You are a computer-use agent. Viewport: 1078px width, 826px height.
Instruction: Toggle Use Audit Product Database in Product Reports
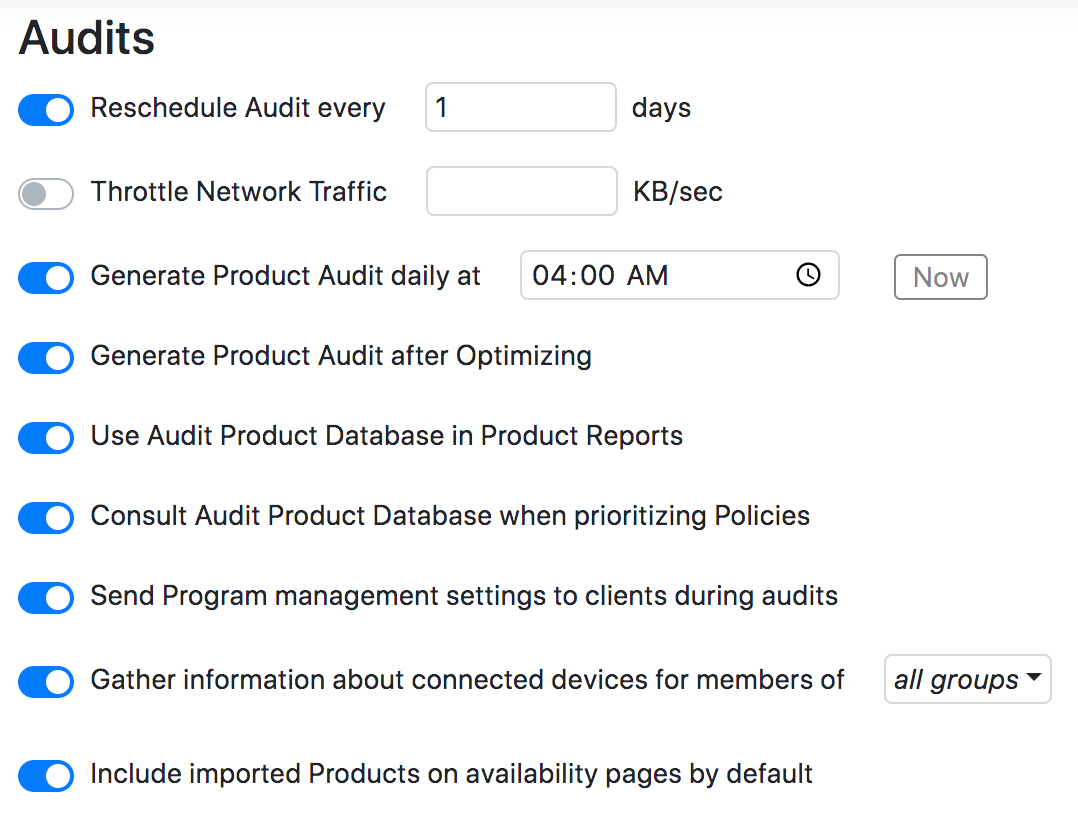coord(45,438)
